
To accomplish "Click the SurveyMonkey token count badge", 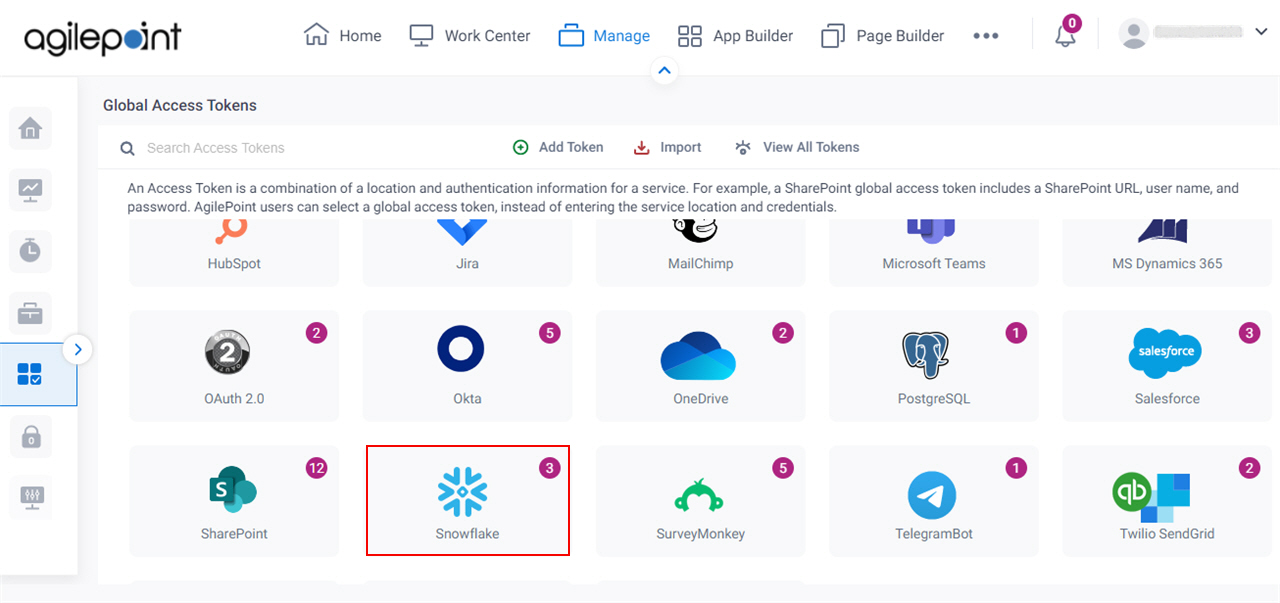I will (783, 467).
